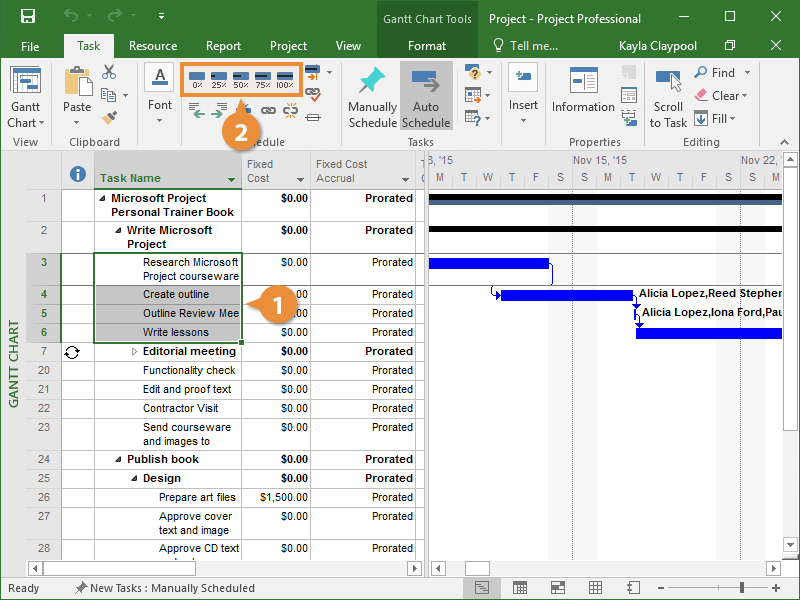The height and width of the screenshot is (600, 800).
Task: Click the Save icon in title bar
Action: pos(28,17)
